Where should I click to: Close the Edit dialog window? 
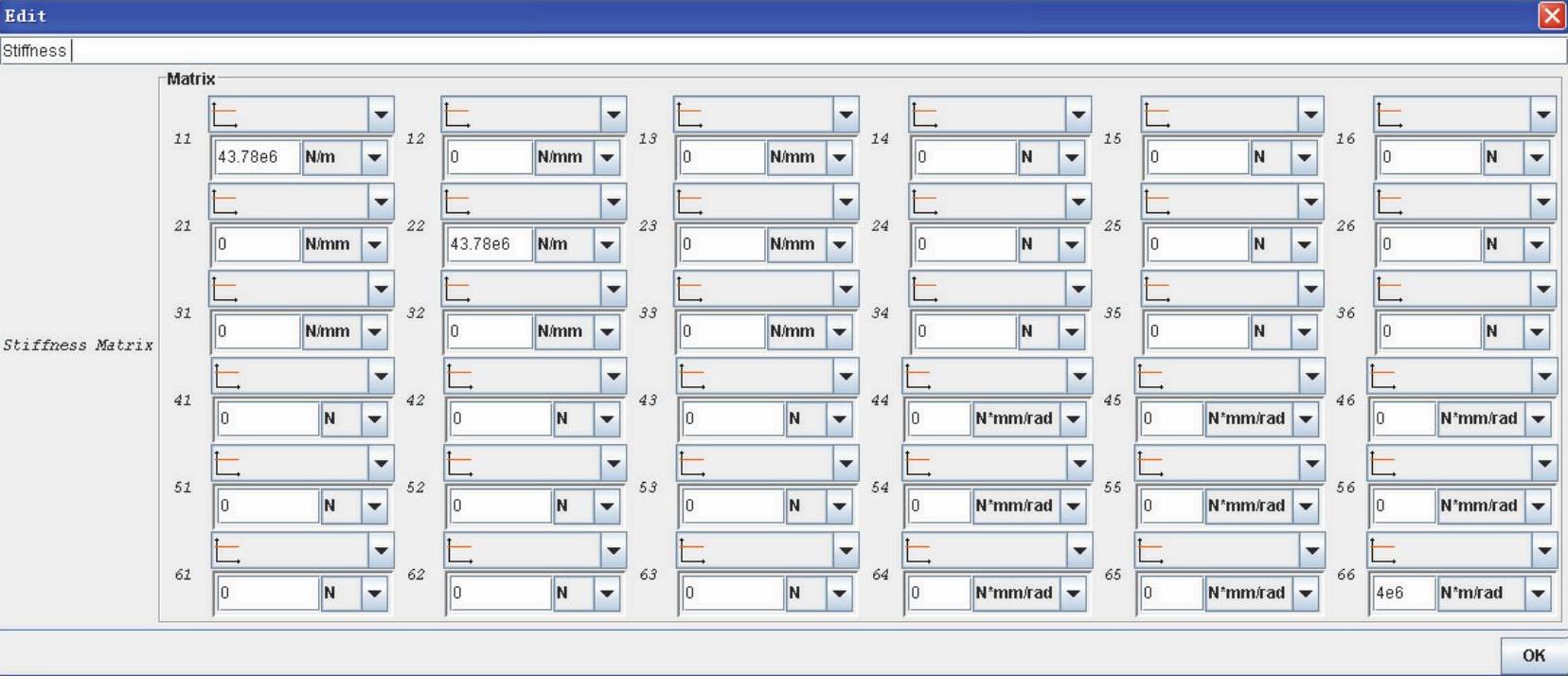click(1552, 15)
